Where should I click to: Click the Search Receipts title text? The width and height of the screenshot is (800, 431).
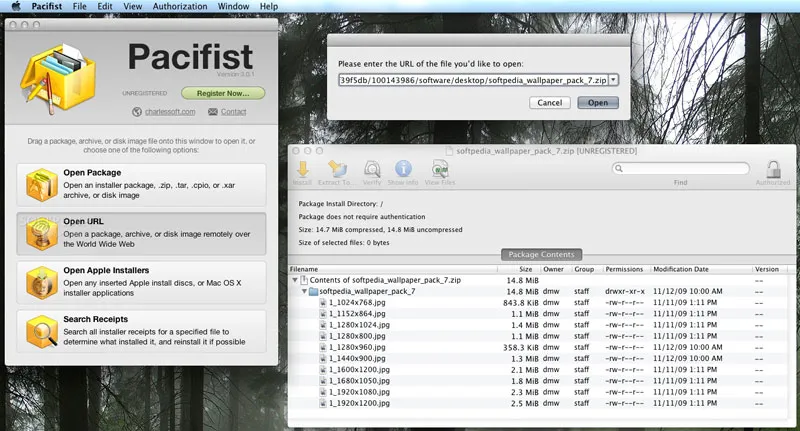95,319
